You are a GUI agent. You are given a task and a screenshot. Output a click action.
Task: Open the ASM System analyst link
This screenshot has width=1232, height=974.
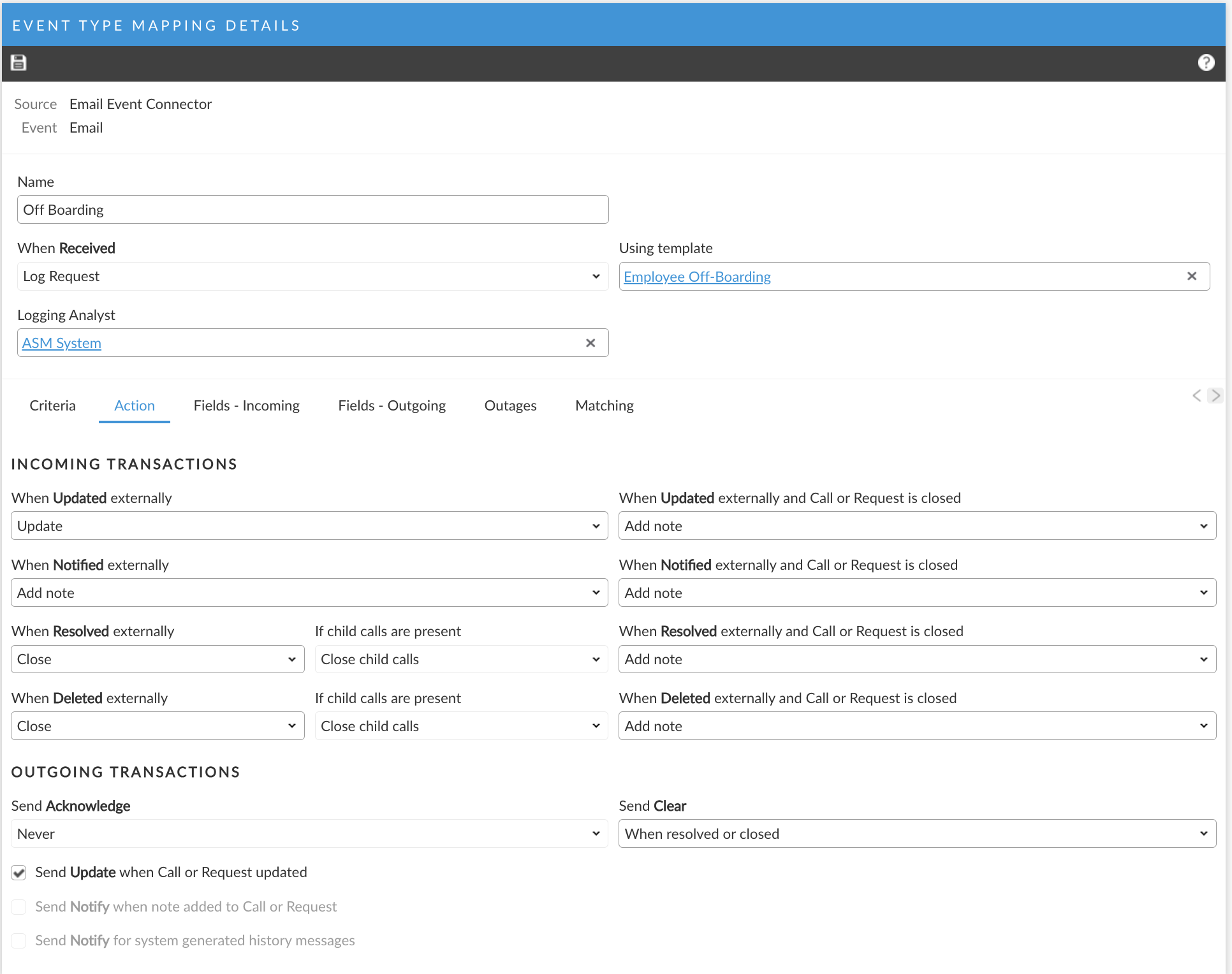pyautogui.click(x=62, y=343)
